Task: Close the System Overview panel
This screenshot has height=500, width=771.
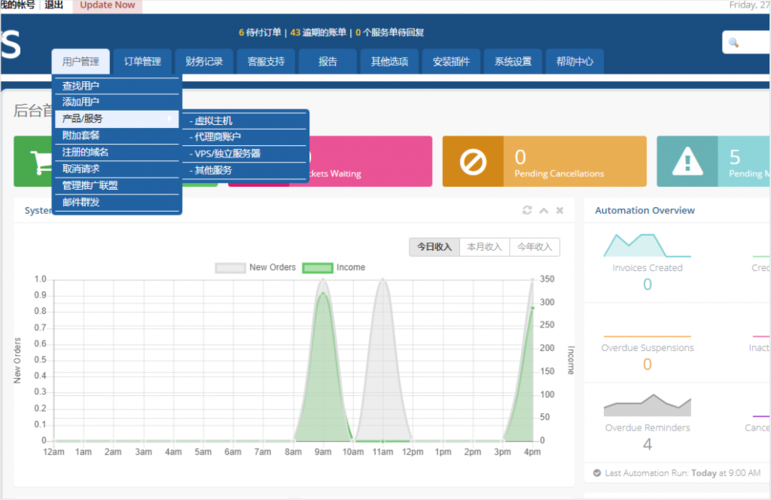Action: pyautogui.click(x=560, y=211)
